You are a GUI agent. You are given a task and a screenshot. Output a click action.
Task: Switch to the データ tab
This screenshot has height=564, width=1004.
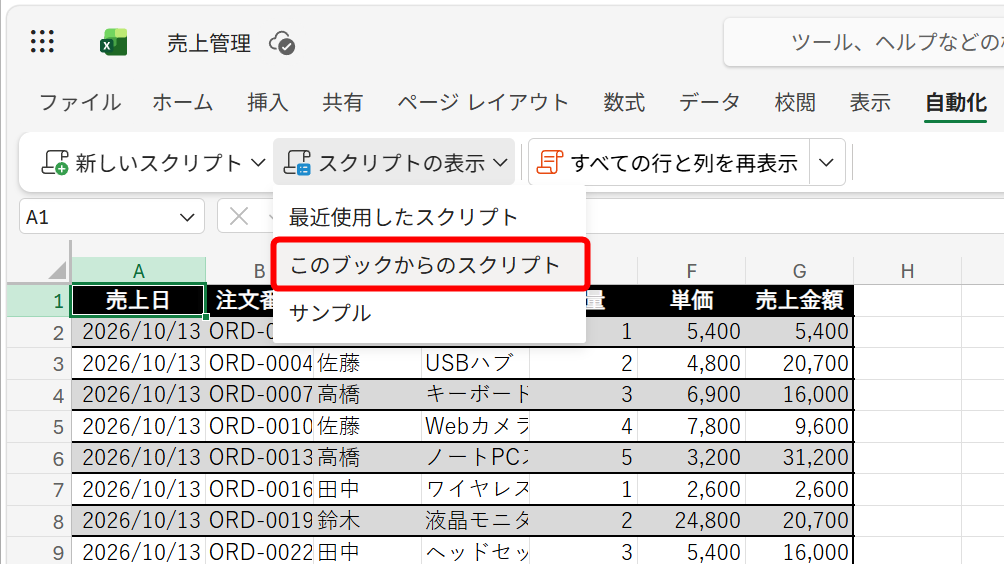(x=709, y=102)
